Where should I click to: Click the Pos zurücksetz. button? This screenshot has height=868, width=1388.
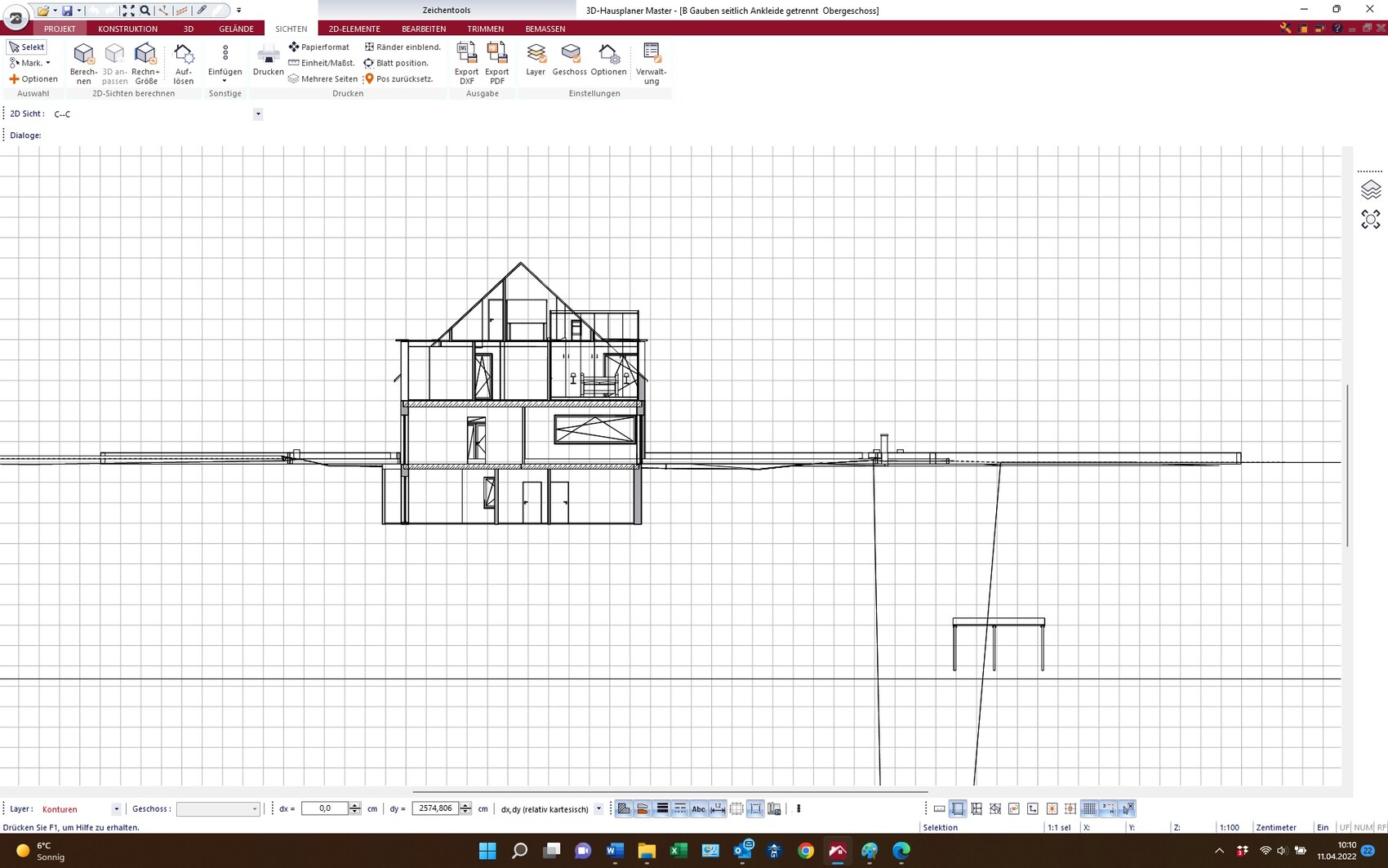pyautogui.click(x=398, y=78)
